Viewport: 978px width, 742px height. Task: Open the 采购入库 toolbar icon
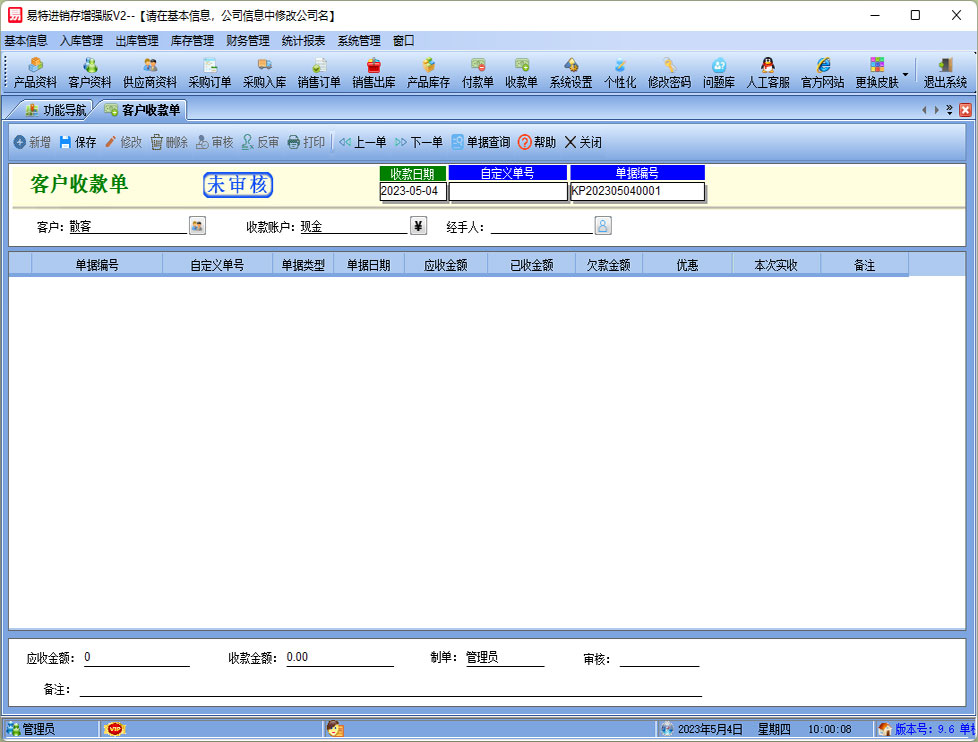(264, 73)
